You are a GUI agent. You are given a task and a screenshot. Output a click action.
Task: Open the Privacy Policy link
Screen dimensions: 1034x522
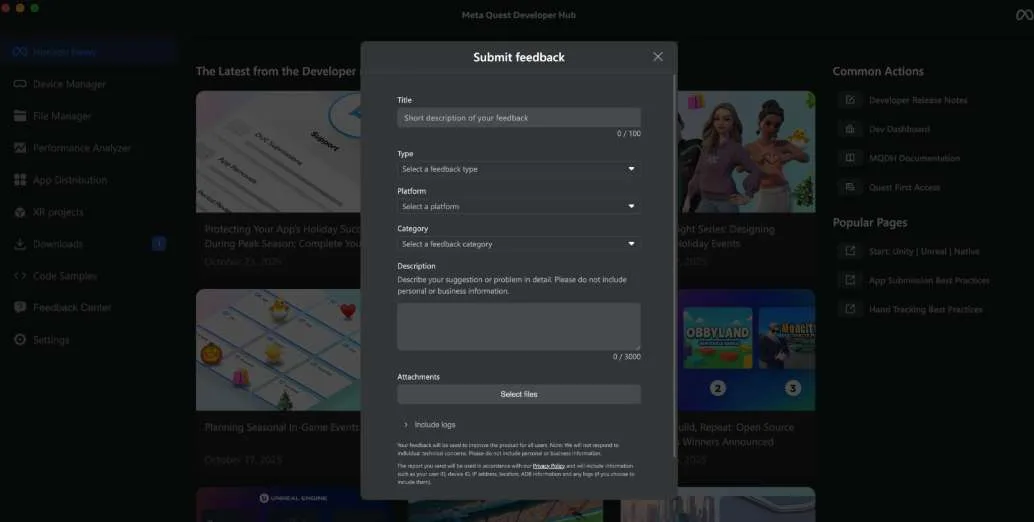[x=549, y=466]
